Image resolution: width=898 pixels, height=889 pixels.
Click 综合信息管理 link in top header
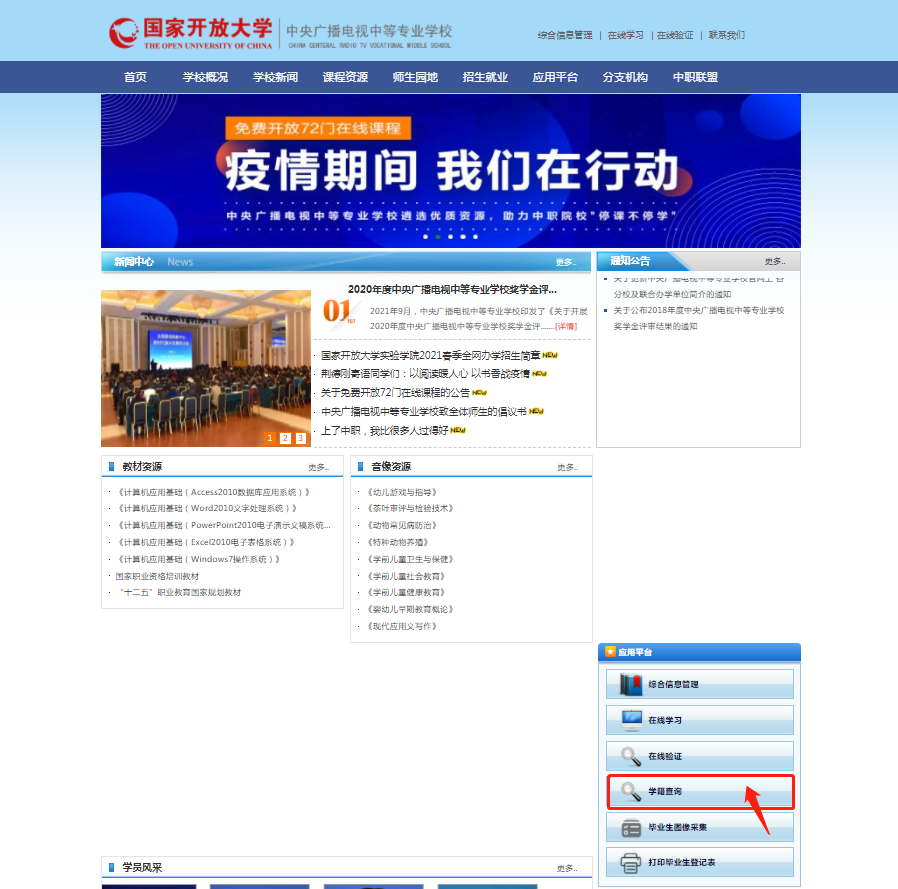click(x=565, y=35)
